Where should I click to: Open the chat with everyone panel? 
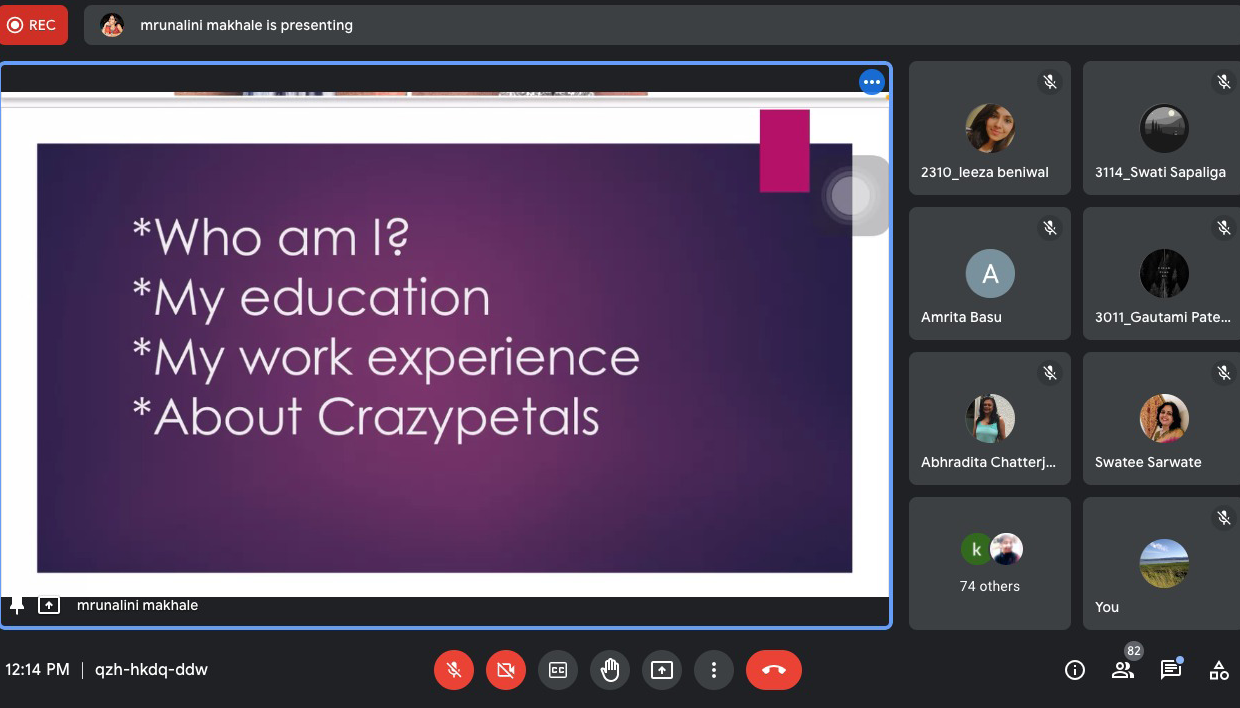(1170, 670)
